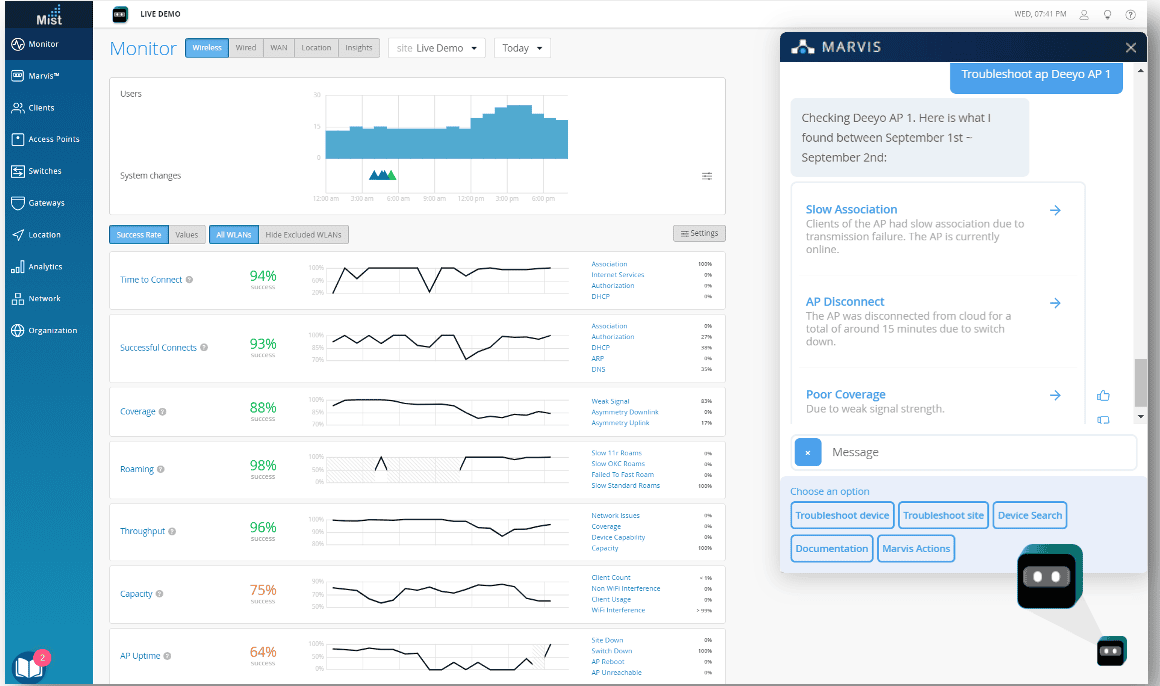
Task: Go to Clients in the sidebar
Action: (x=49, y=108)
